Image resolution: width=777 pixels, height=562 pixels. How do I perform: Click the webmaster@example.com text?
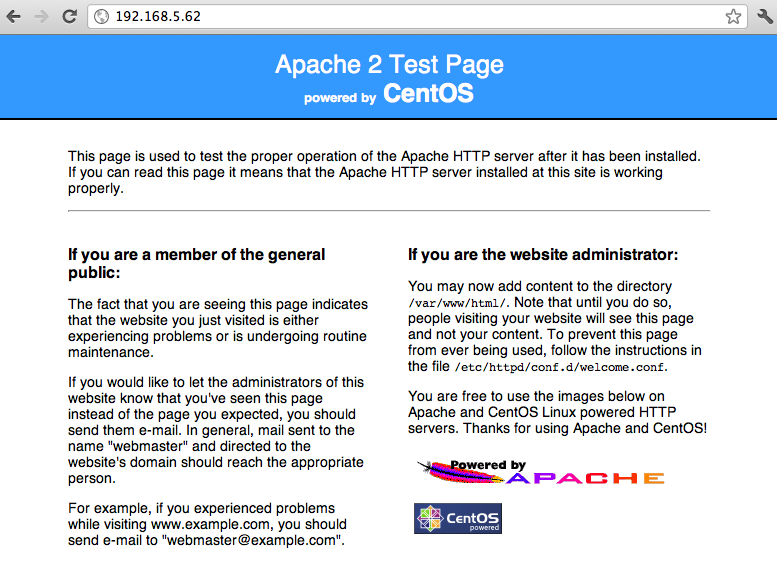click(252, 540)
